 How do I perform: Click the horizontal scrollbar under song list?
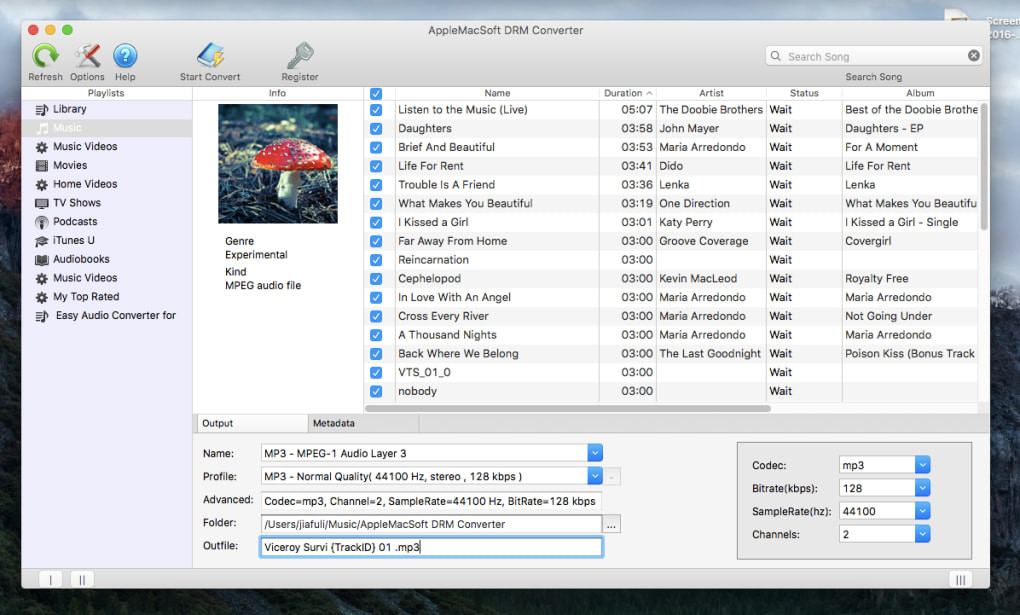tap(568, 409)
